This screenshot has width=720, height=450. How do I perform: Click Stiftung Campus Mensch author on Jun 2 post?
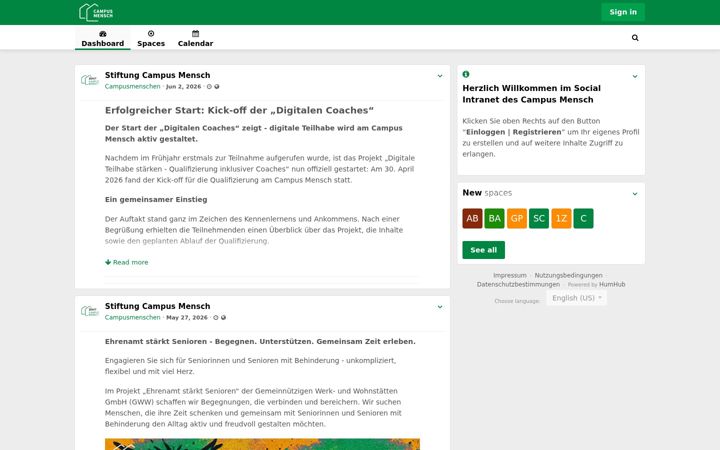click(158, 75)
